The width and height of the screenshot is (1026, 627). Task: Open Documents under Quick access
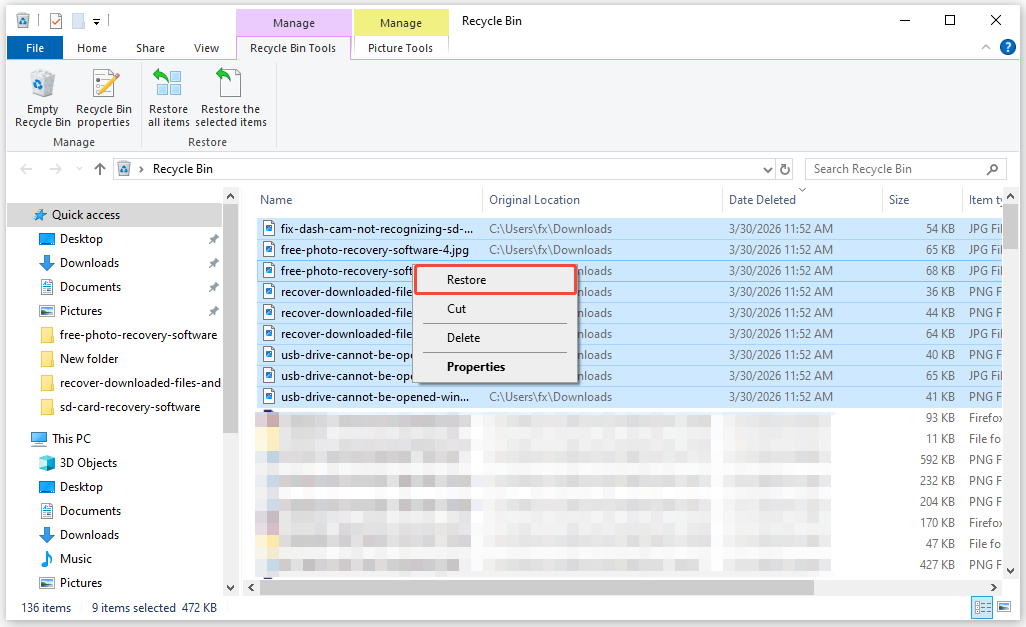(90, 287)
